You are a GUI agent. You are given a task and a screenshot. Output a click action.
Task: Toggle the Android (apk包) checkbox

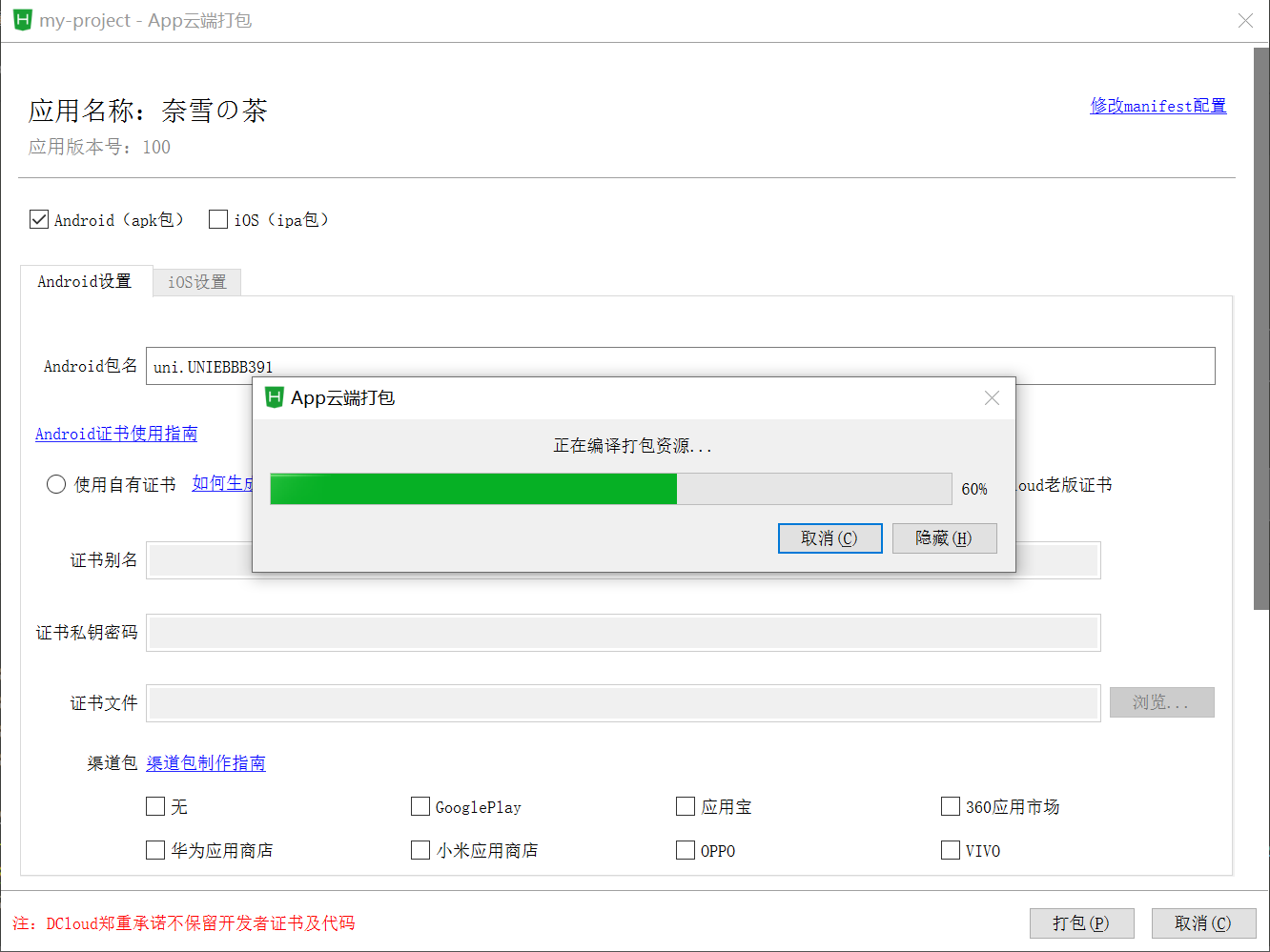[x=39, y=219]
